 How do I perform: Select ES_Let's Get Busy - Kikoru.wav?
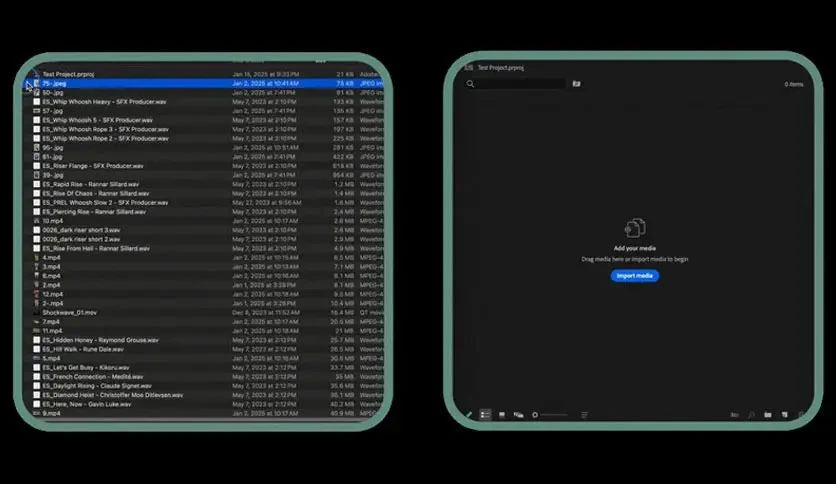(86, 368)
